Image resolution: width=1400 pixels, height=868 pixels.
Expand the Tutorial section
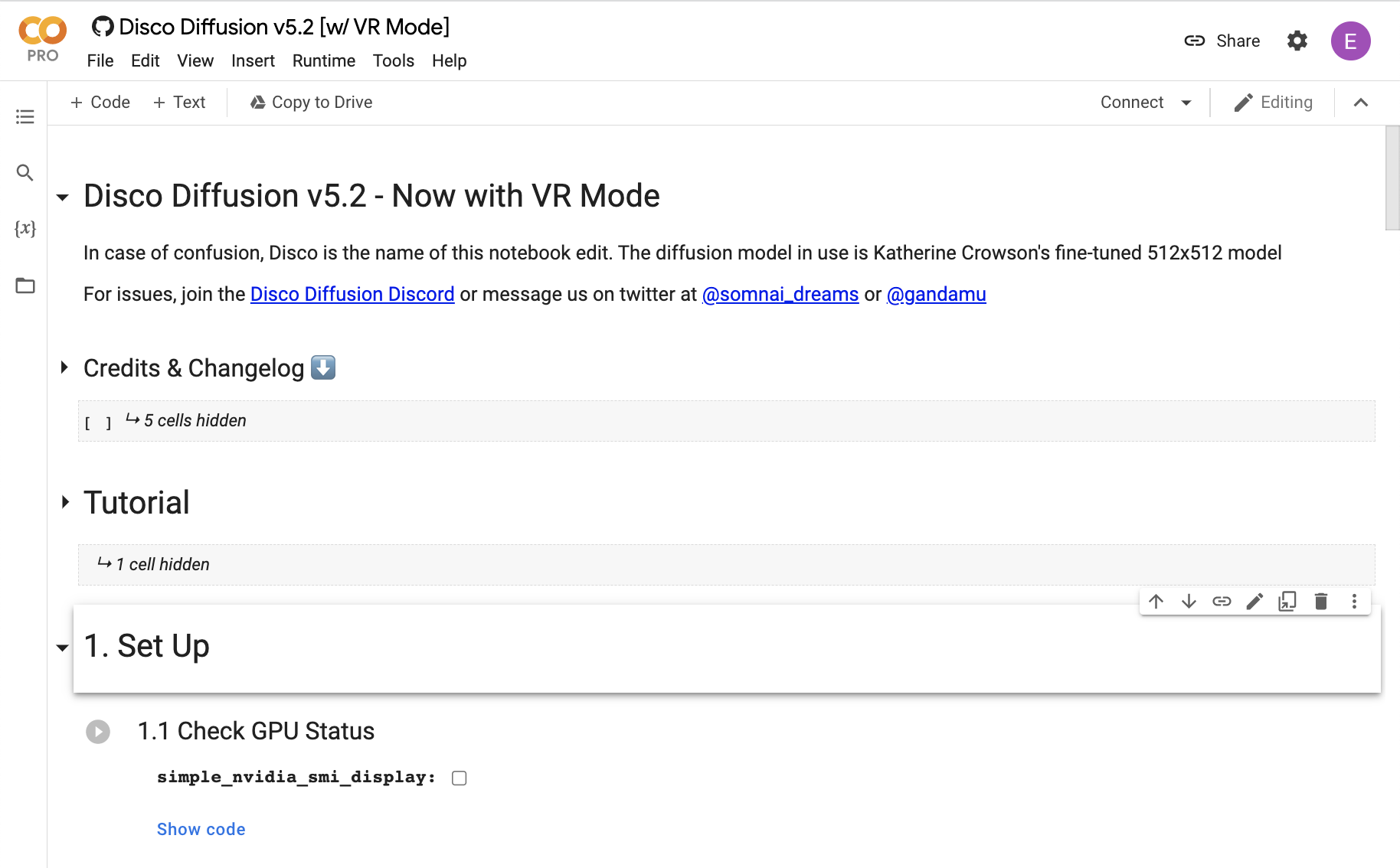(x=65, y=502)
